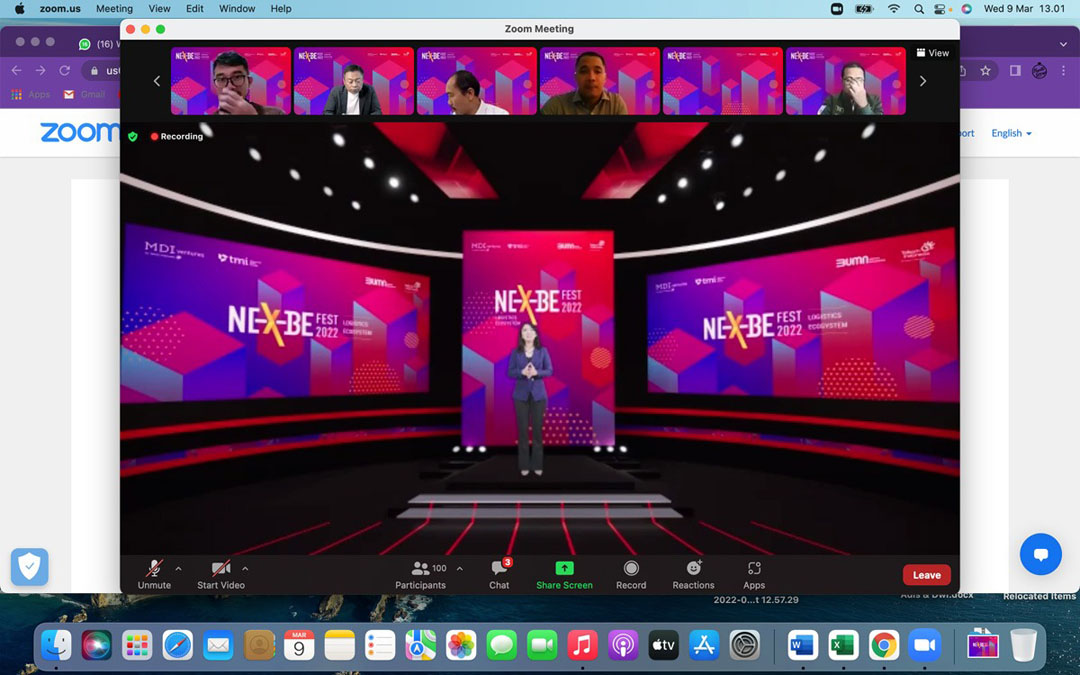This screenshot has width=1080, height=675.
Task: Open Spotlight search in the menu bar
Action: (x=919, y=9)
